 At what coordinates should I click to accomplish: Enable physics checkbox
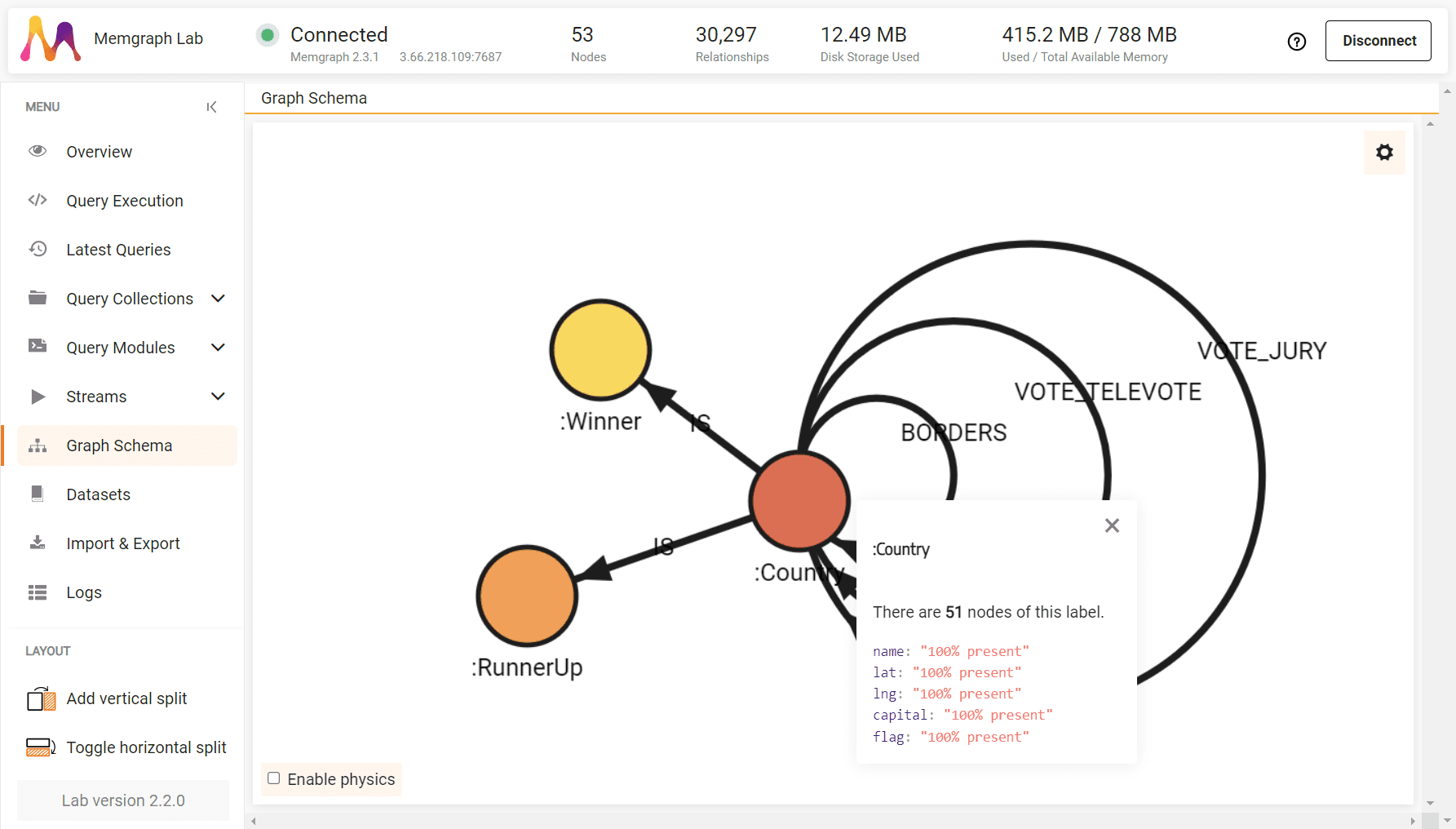tap(274, 778)
